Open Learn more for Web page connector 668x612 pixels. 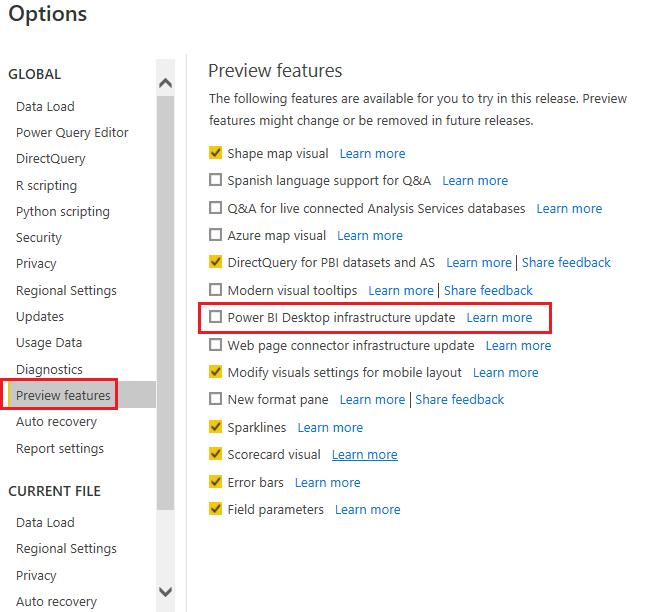(518, 345)
